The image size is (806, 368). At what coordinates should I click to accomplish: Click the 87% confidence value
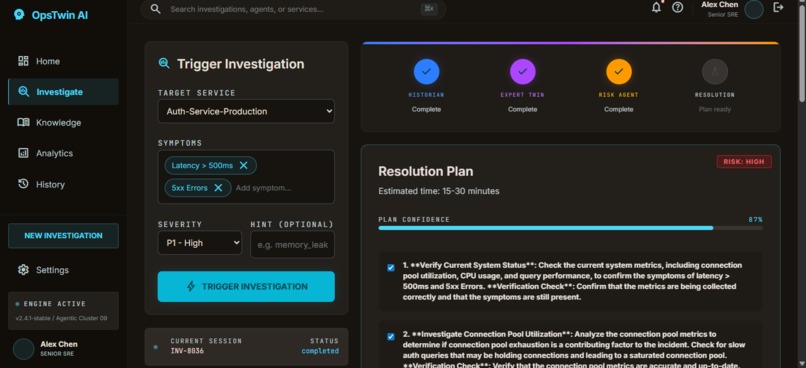coord(756,219)
